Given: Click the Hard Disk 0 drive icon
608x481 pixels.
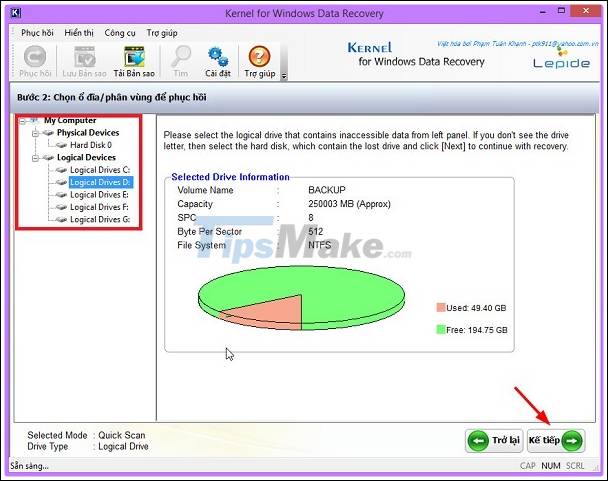Looking at the screenshot, I should tap(61, 145).
